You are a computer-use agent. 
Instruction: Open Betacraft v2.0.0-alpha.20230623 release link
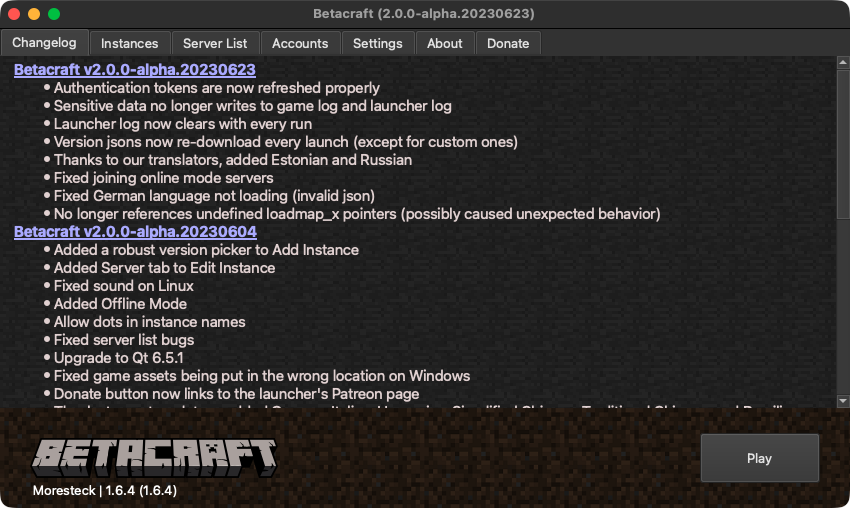tap(134, 69)
